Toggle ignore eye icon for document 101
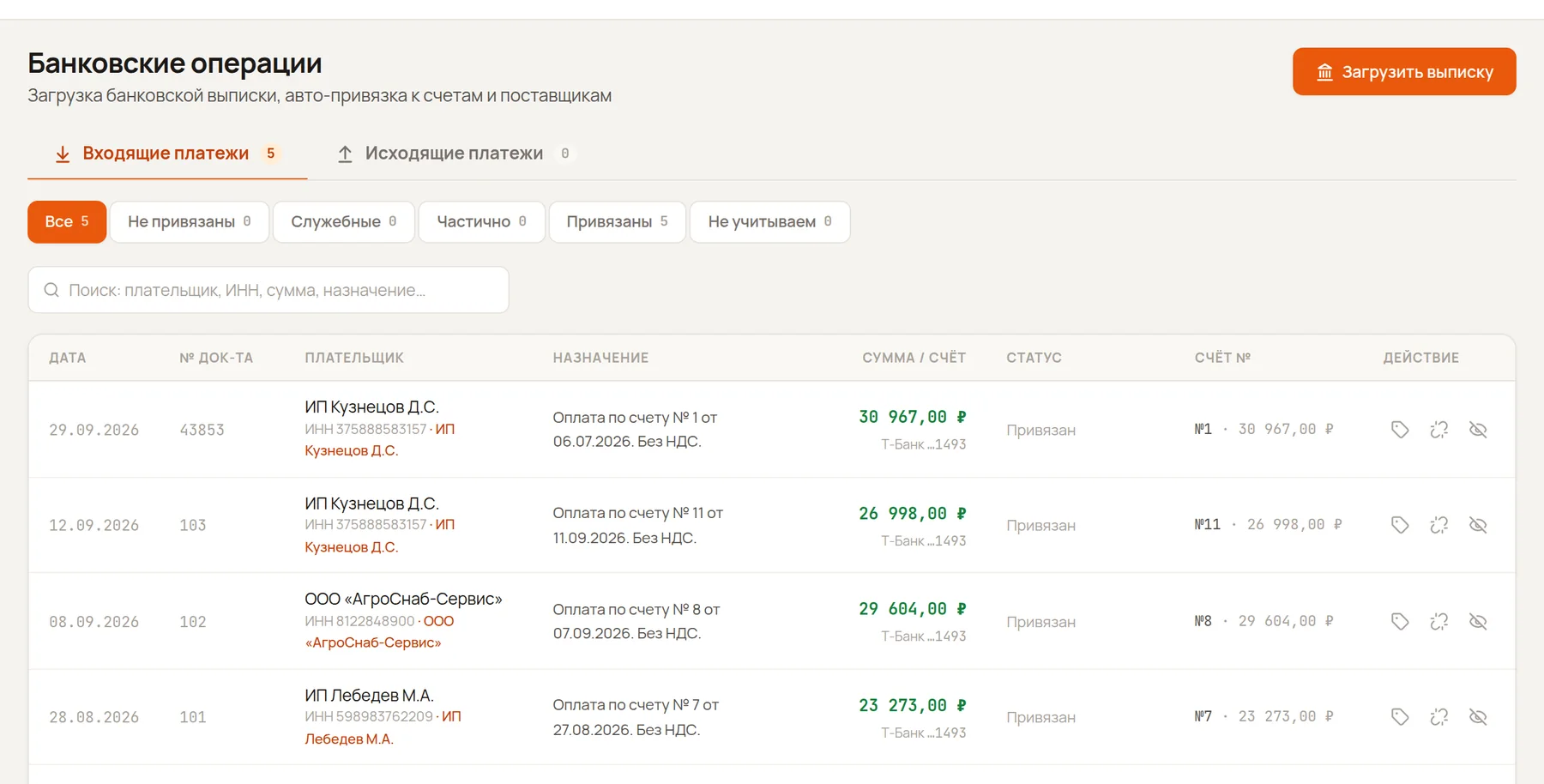This screenshot has width=1544, height=784. (1478, 717)
